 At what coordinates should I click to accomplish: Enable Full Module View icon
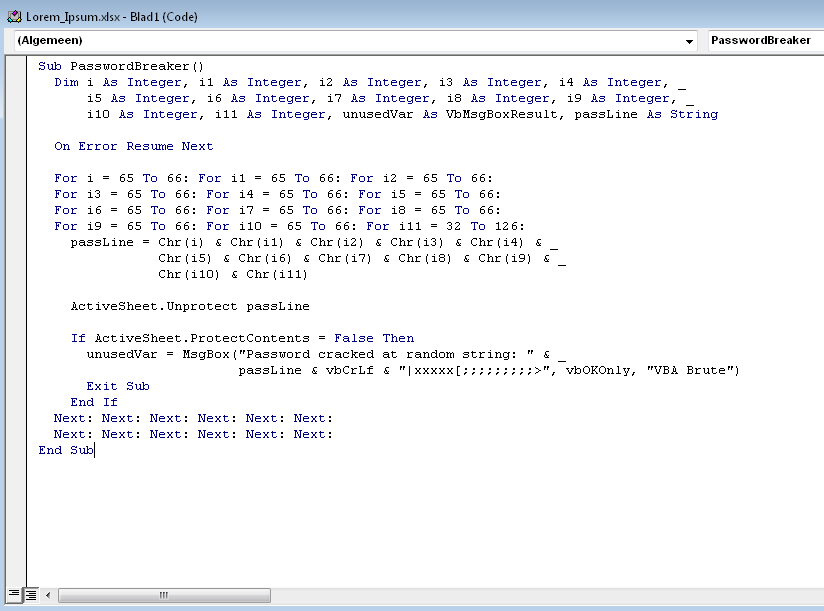click(31, 594)
